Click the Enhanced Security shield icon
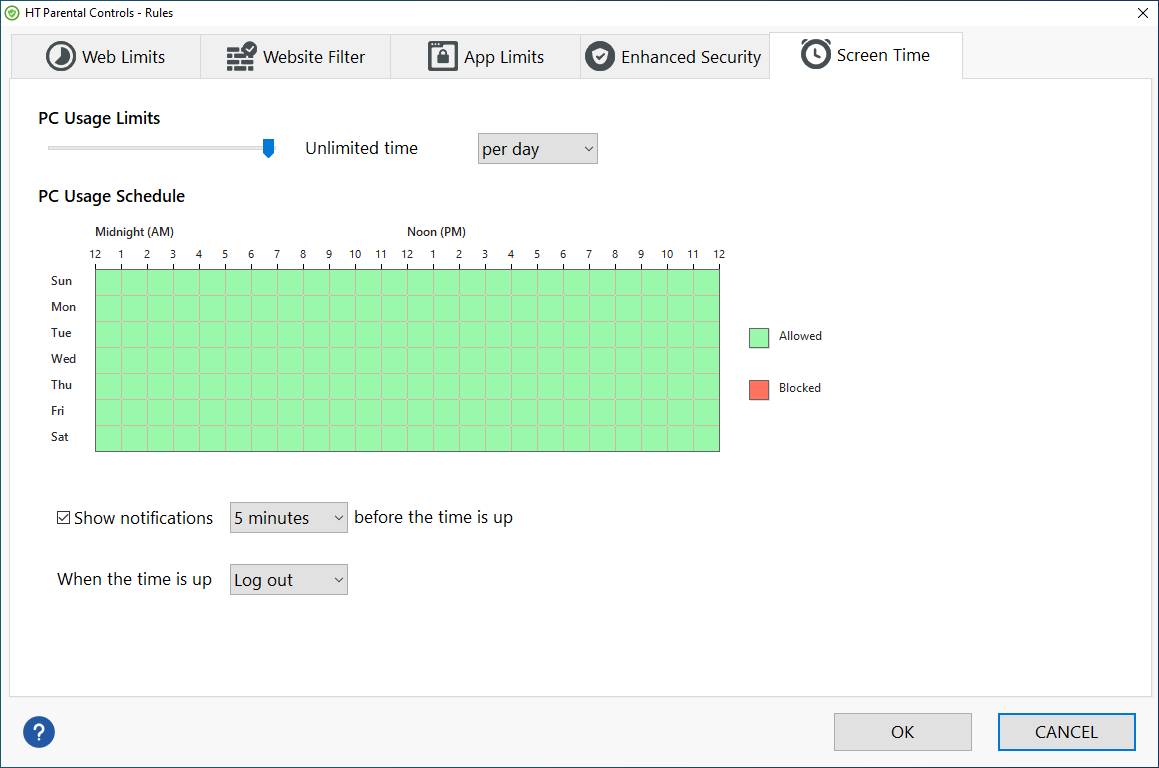 point(599,56)
